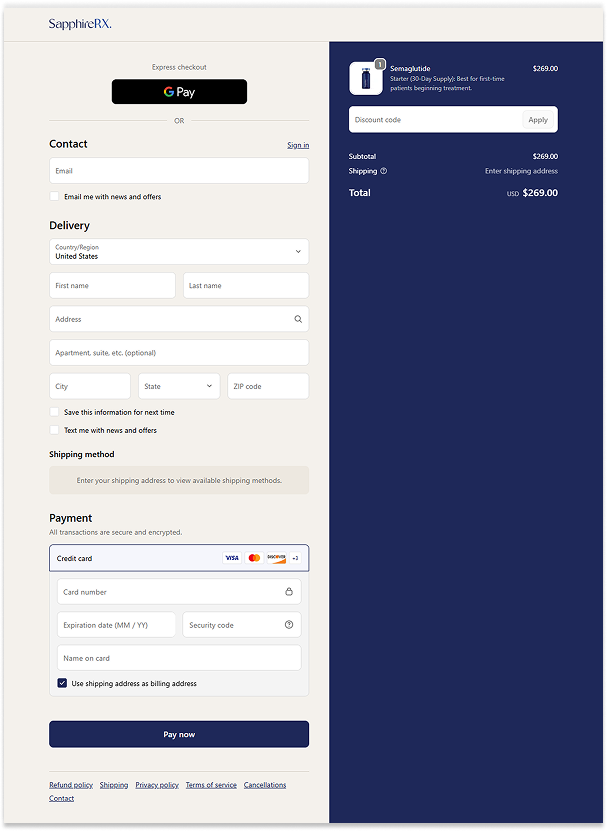
Task: Focus the Security code field
Action: pyautogui.click(x=242, y=625)
